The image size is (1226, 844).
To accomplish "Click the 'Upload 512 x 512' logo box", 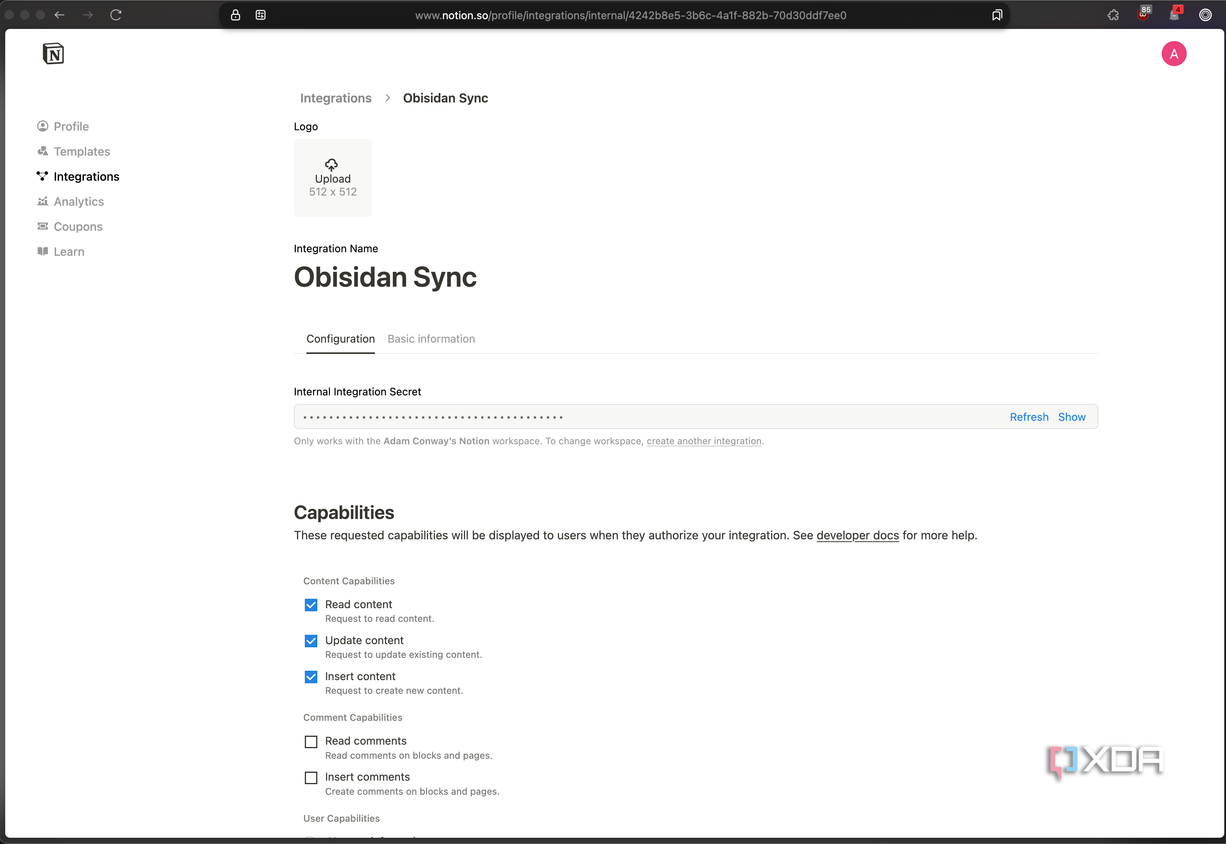I will [x=333, y=178].
